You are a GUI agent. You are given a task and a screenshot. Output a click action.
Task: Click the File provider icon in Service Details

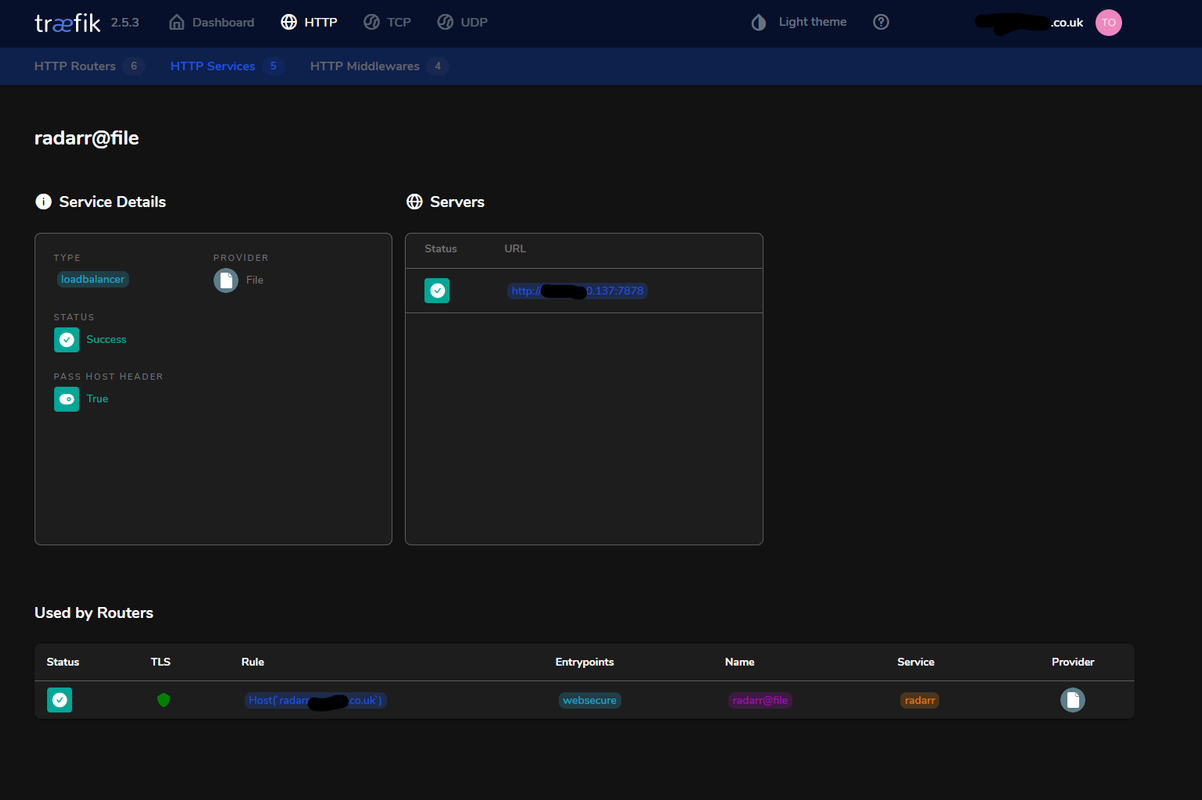(x=226, y=280)
